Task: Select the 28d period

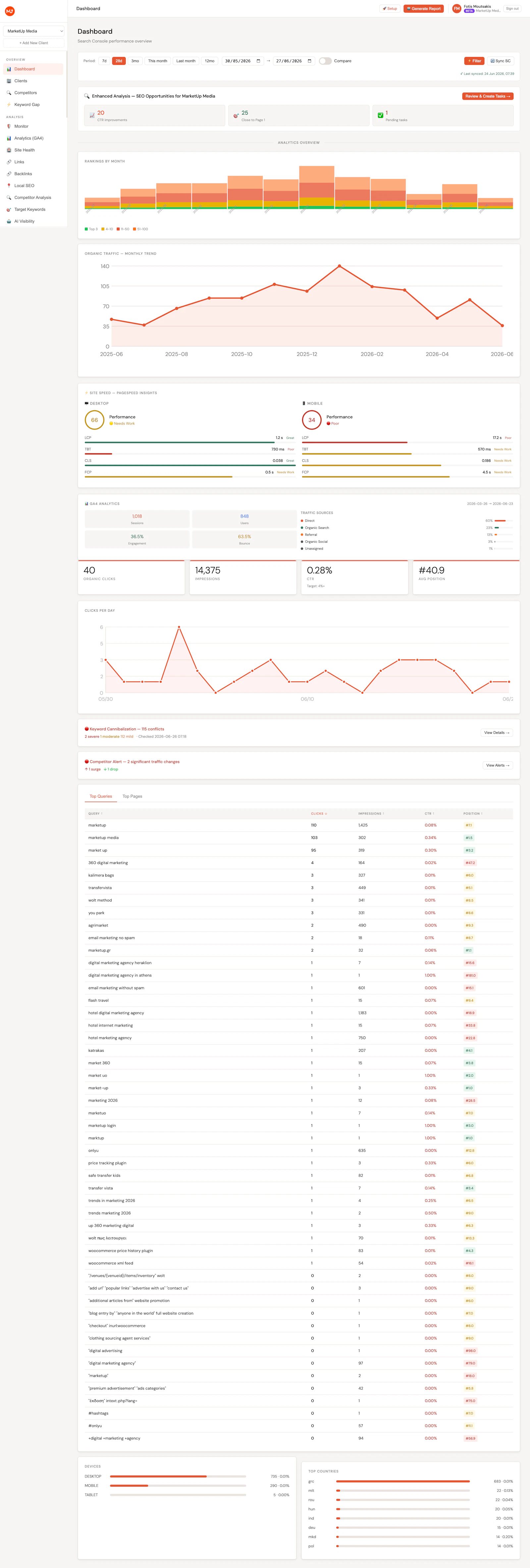Action: (x=119, y=61)
